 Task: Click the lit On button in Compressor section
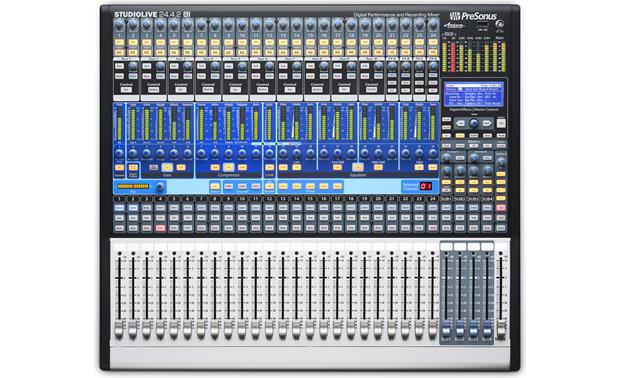(x=229, y=167)
